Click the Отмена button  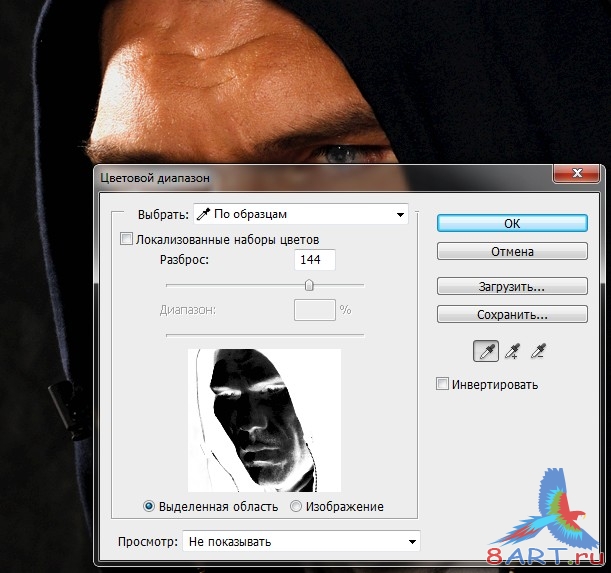click(x=512, y=251)
